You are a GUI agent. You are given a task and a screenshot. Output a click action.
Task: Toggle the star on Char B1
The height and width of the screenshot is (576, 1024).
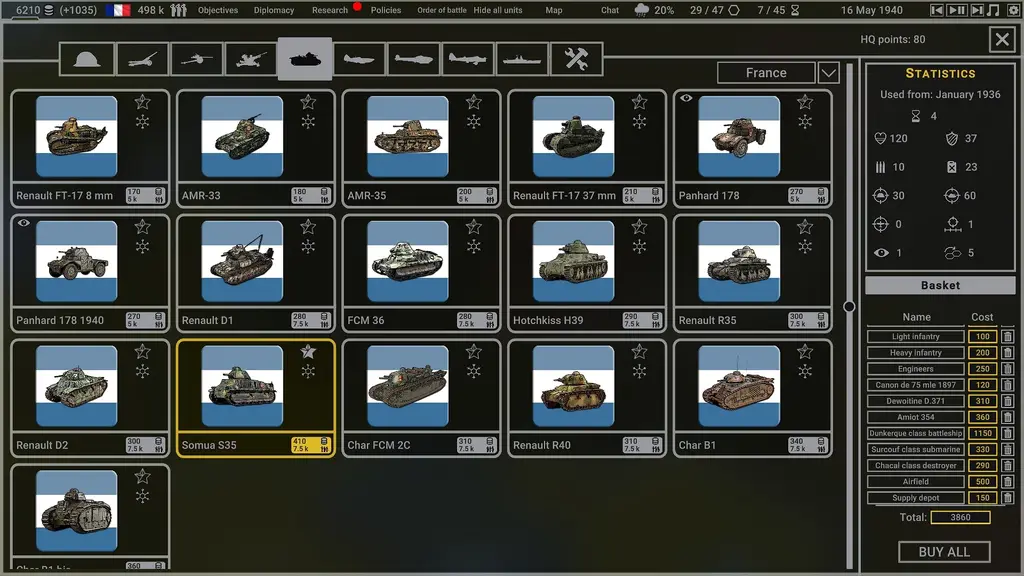pos(805,352)
